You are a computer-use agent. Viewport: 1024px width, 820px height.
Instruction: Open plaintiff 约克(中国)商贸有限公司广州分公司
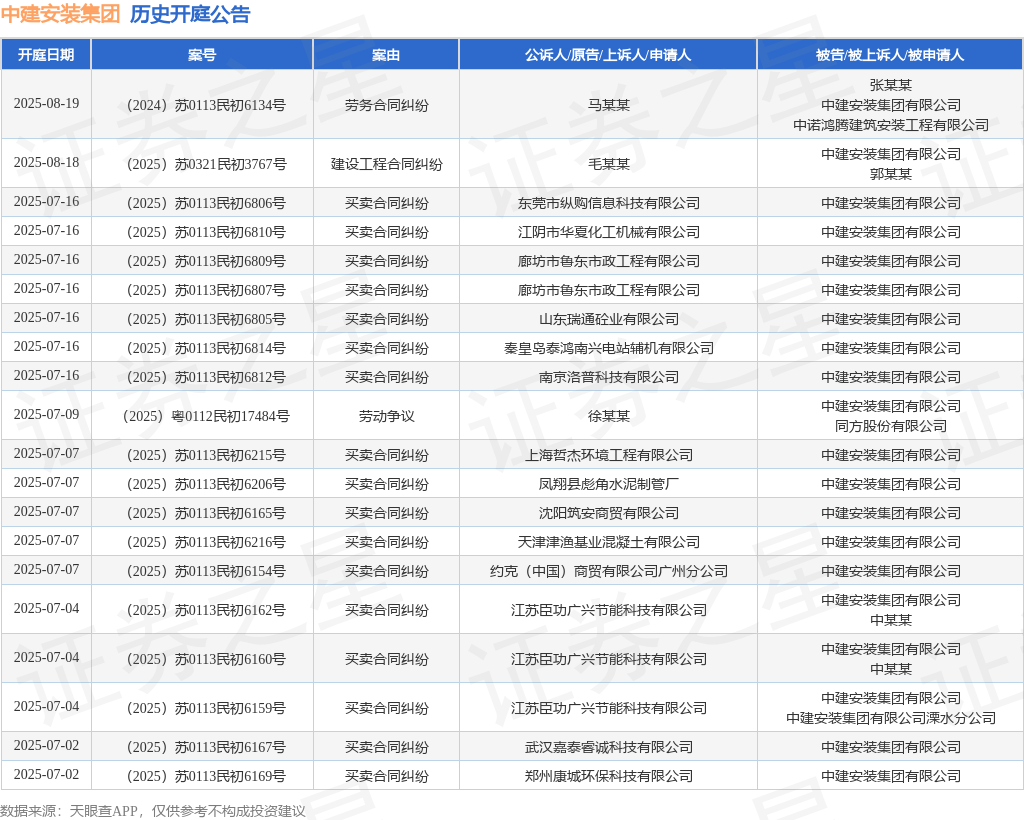click(608, 571)
